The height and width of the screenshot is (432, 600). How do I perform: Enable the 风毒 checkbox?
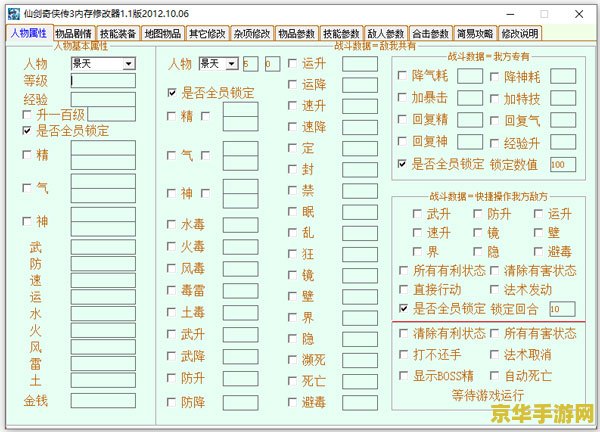tap(171, 269)
